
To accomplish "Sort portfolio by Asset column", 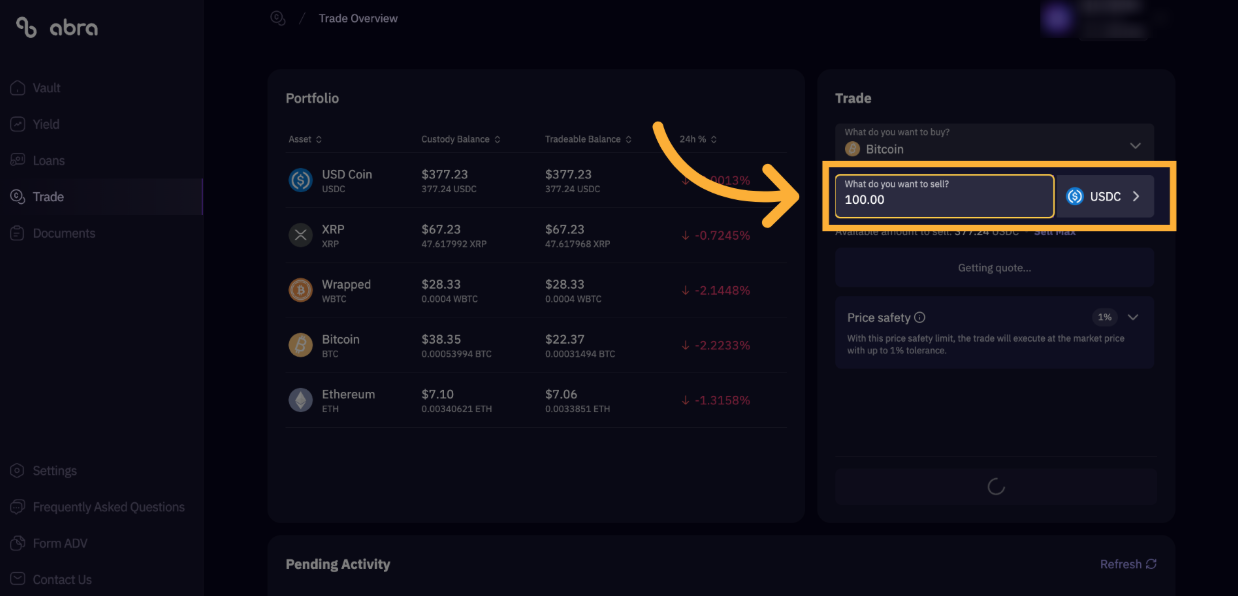I will point(305,139).
